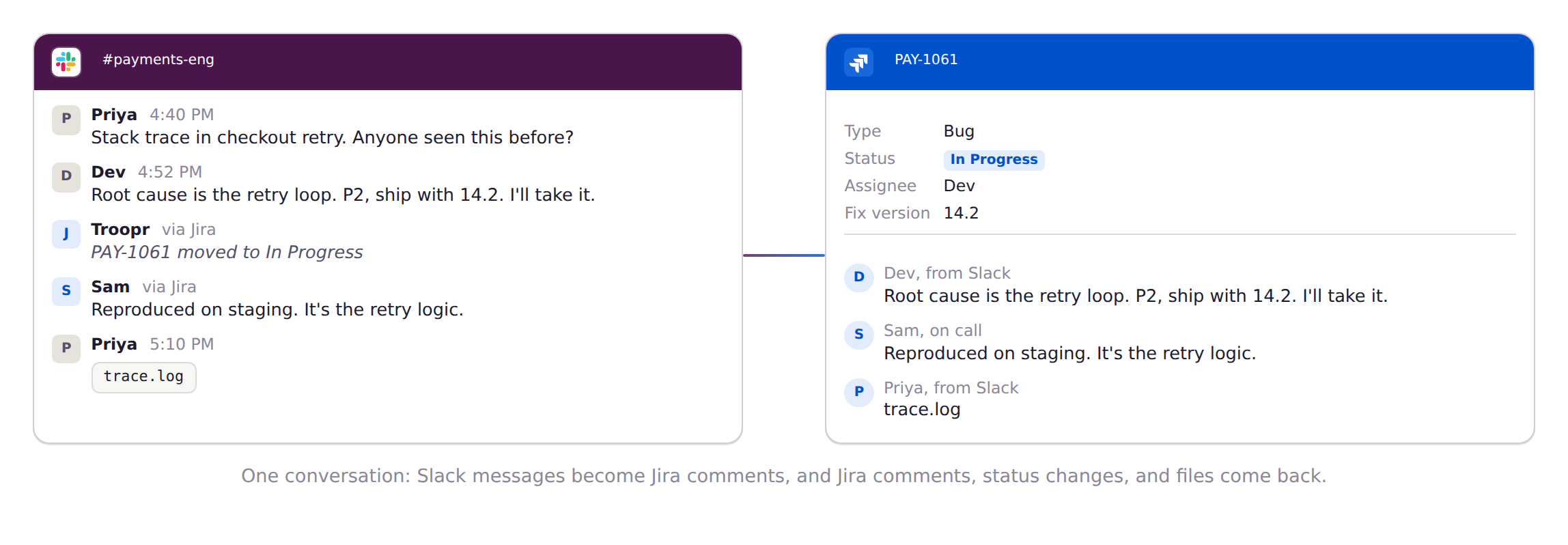
Task: Select "PAY-1061 moved to In Progress" notification
Action: coord(227,253)
